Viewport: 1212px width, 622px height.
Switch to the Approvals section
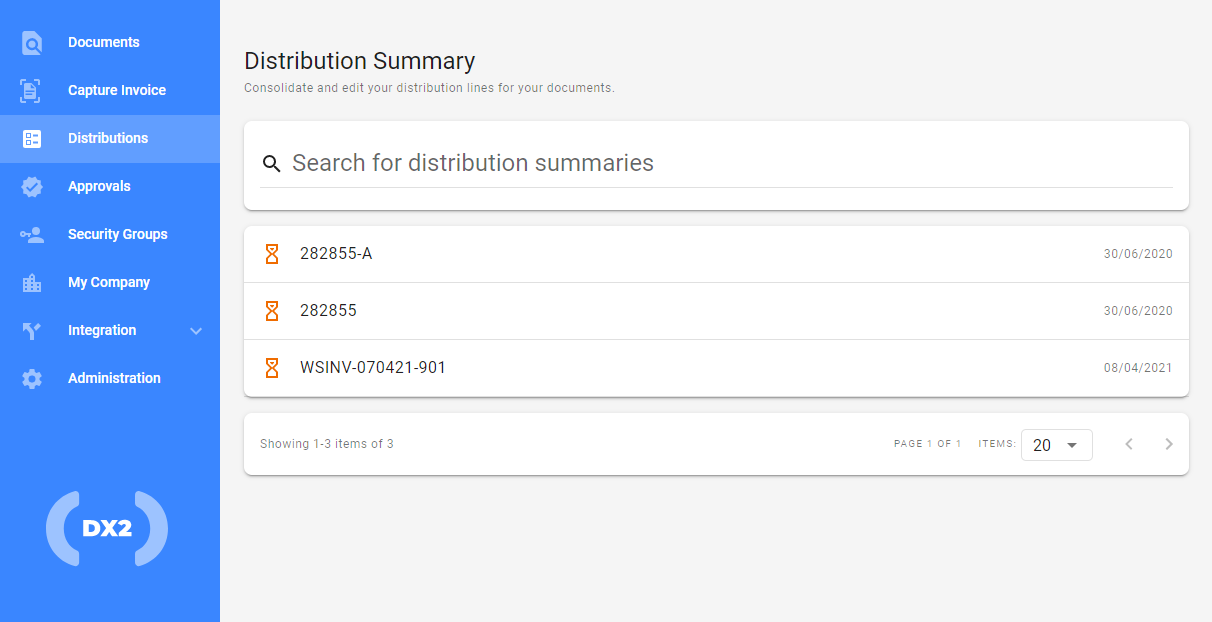point(99,186)
